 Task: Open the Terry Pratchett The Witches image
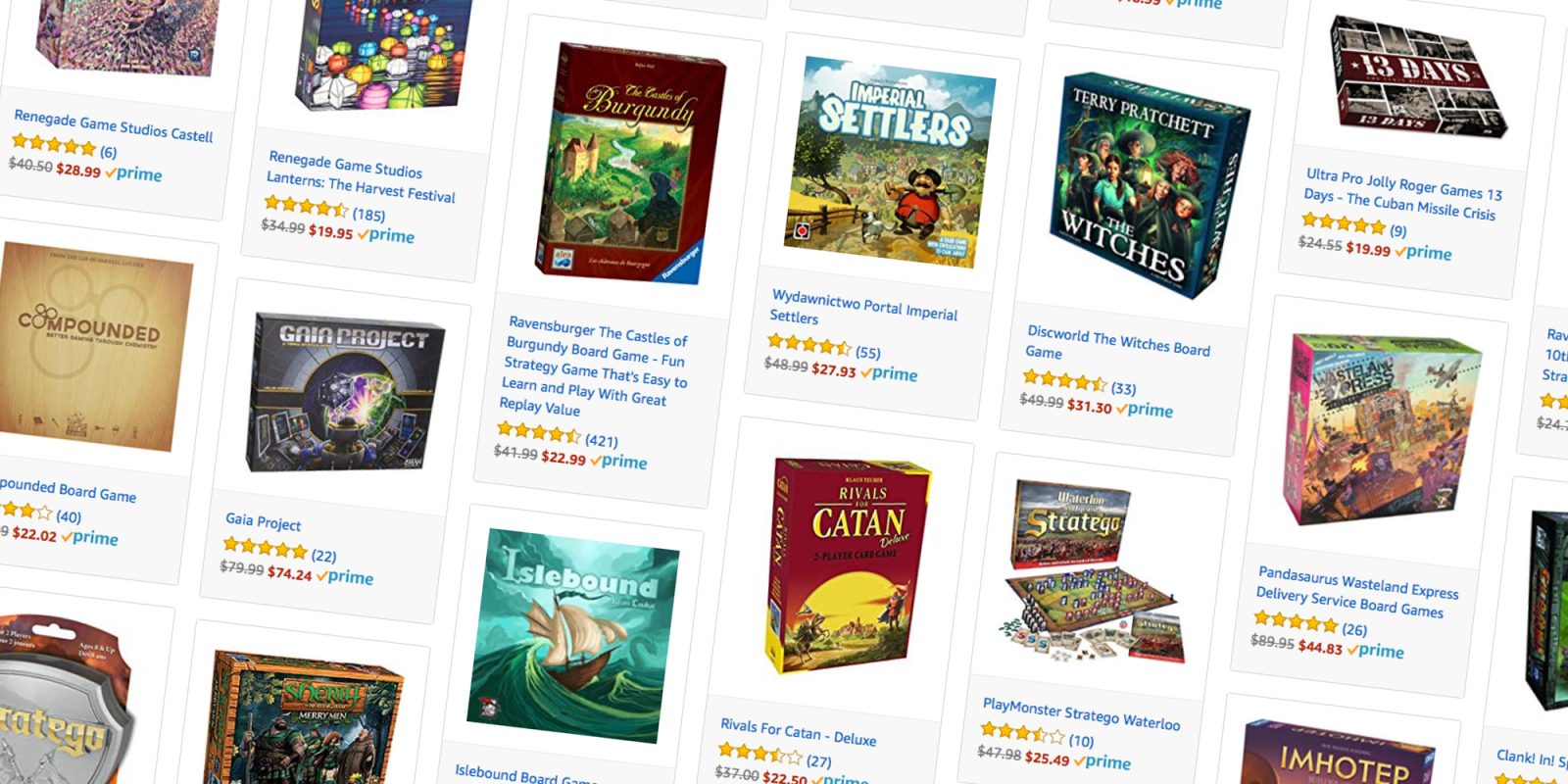(x=1146, y=184)
